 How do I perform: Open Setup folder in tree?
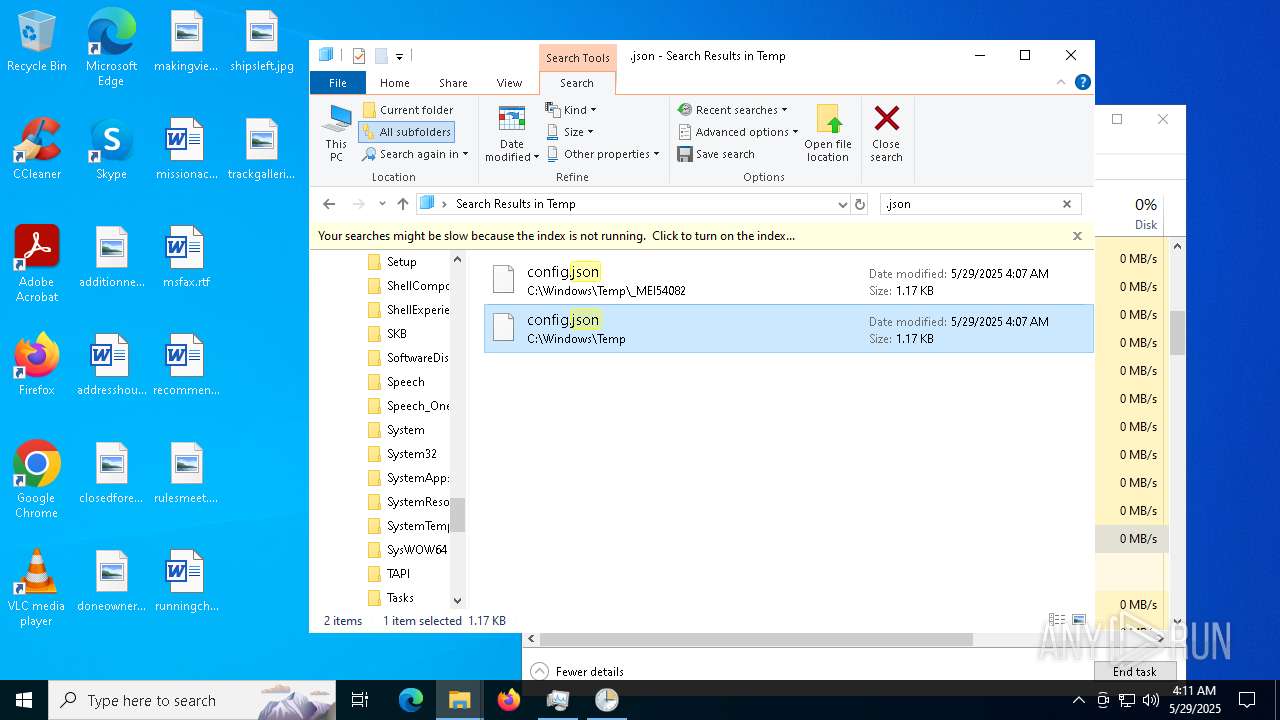[x=401, y=262]
